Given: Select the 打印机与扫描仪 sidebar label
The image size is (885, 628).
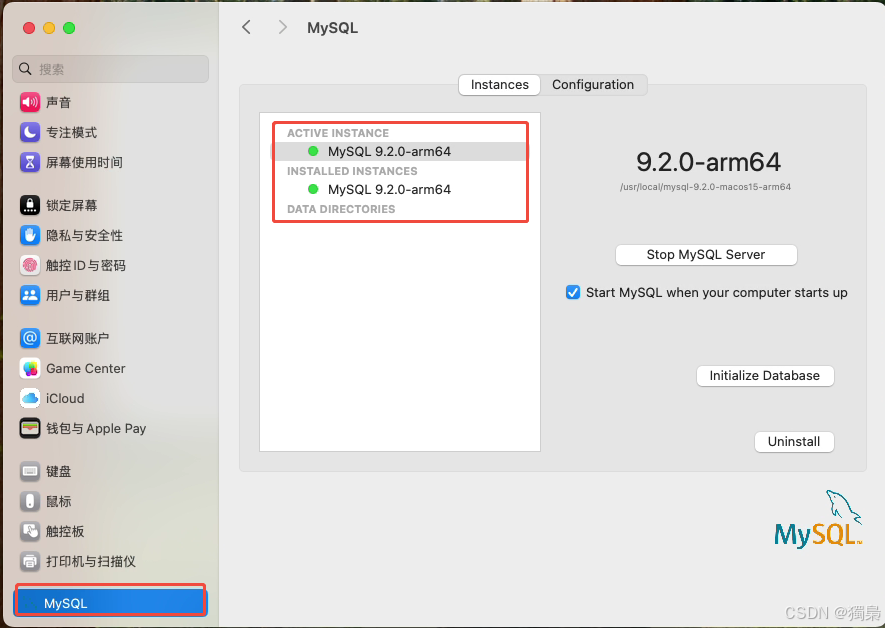Looking at the screenshot, I should [91, 561].
